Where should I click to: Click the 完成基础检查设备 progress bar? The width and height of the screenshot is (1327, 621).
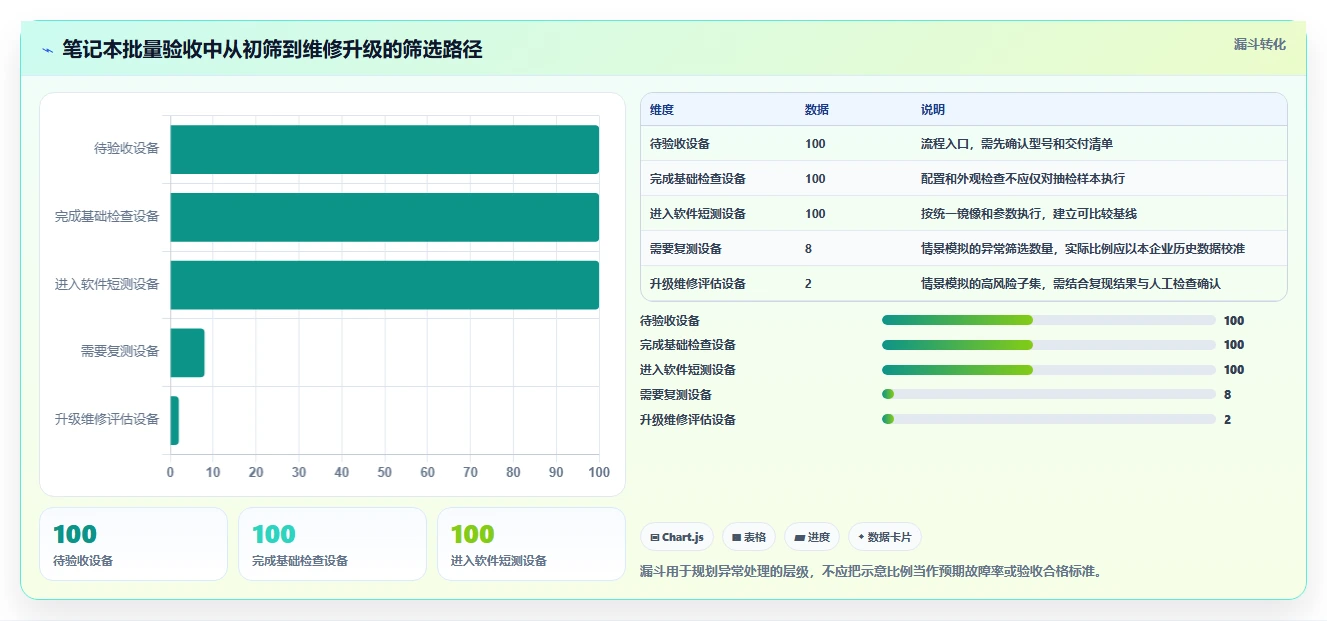point(1049,345)
